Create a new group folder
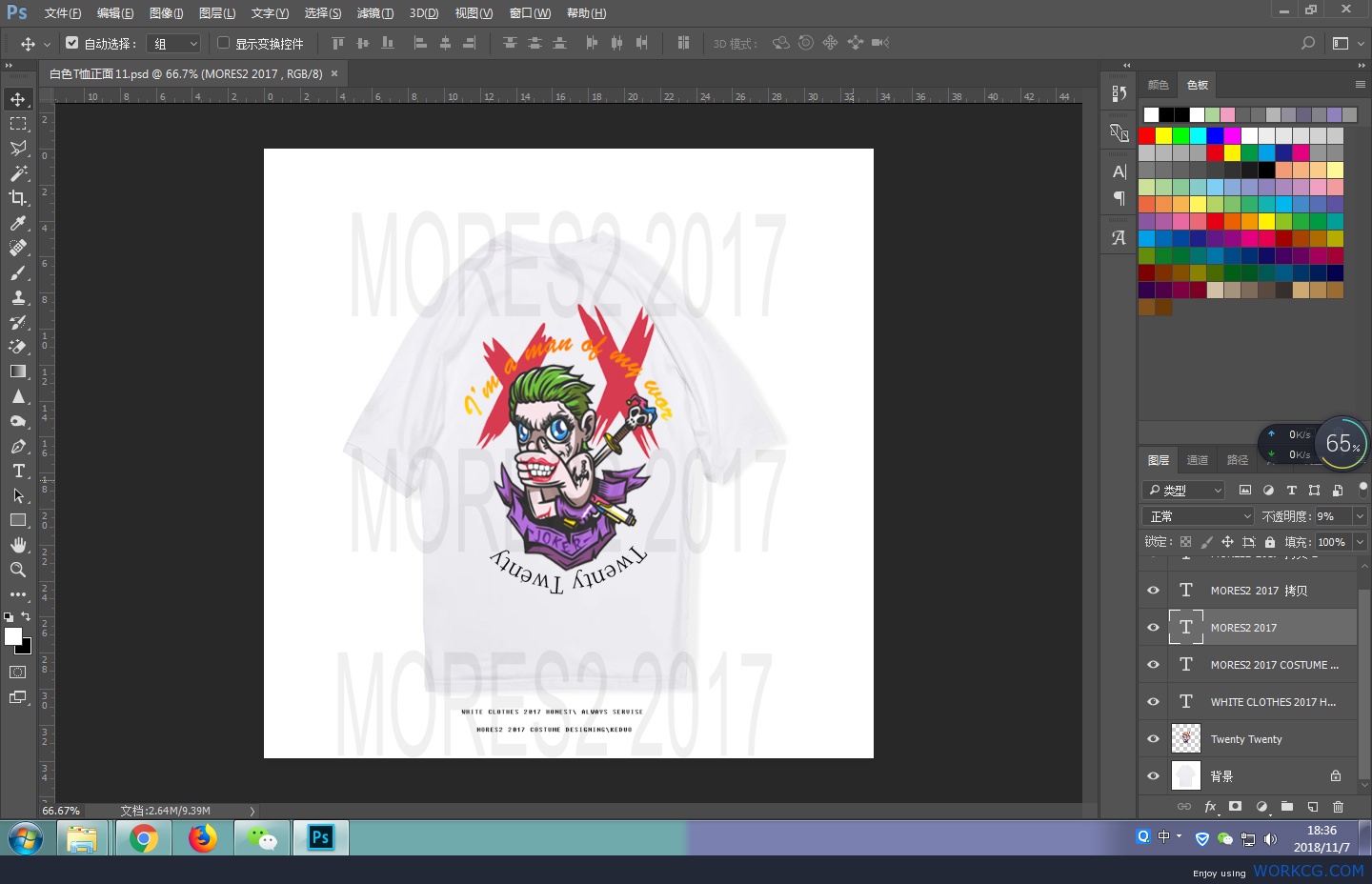The height and width of the screenshot is (884, 1372). [1287, 807]
